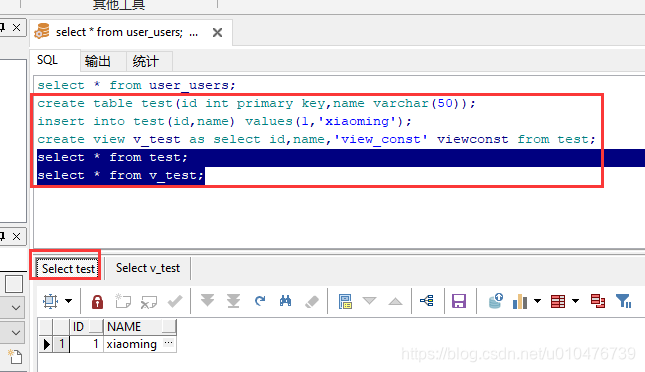This screenshot has width=645, height=372.
Task: Click the 'insert into test' code line
Action: click(x=224, y=121)
